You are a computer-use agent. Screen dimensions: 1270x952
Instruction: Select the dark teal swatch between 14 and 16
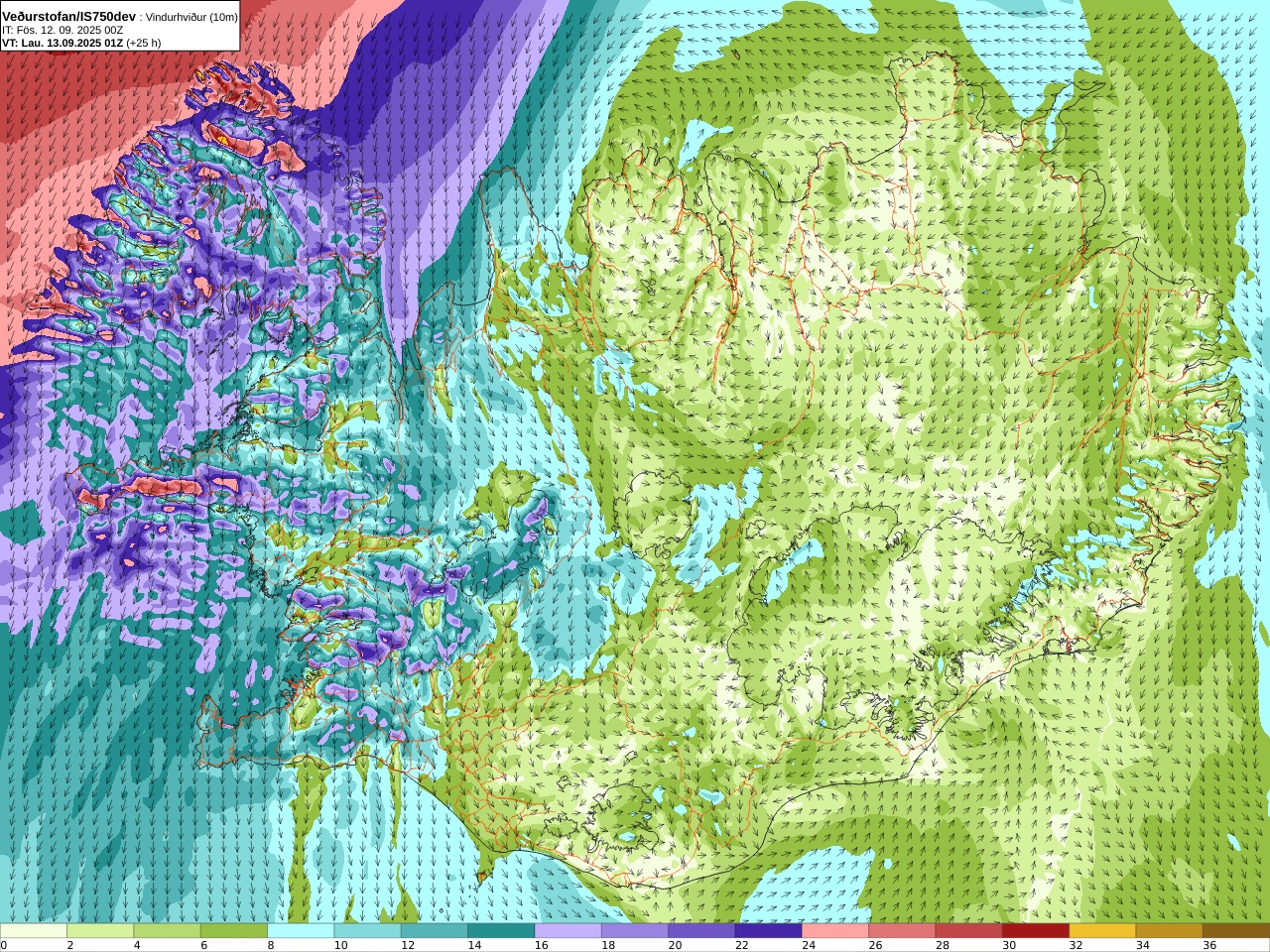[x=501, y=931]
